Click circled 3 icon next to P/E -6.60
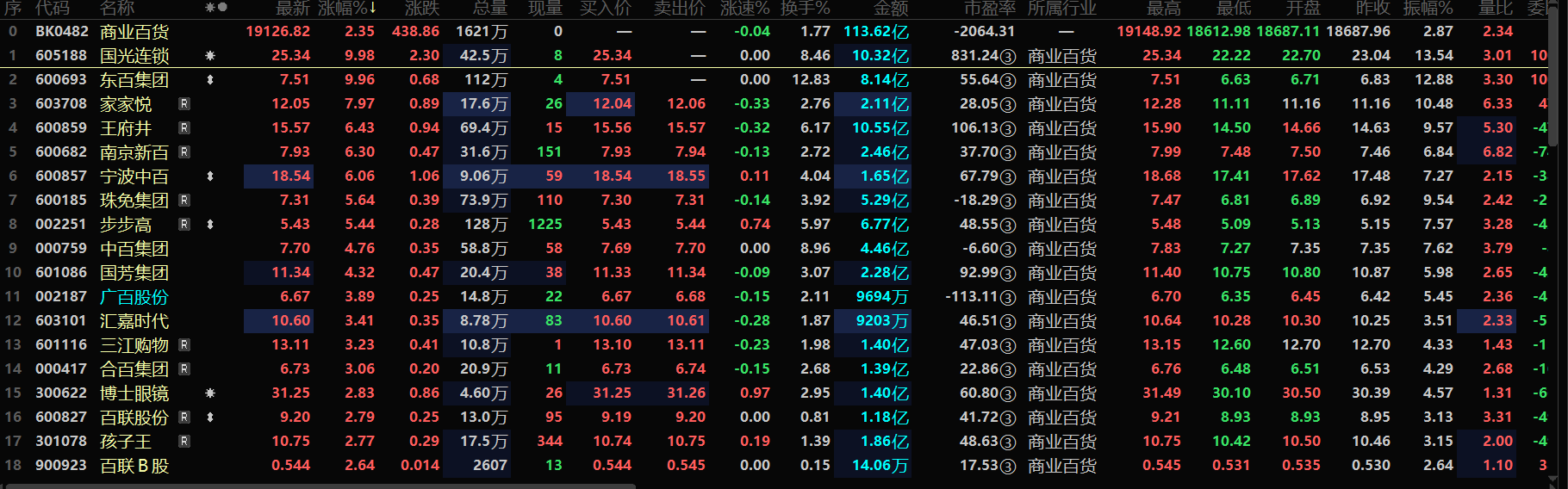This screenshot has width=1568, height=489. coord(1008,249)
